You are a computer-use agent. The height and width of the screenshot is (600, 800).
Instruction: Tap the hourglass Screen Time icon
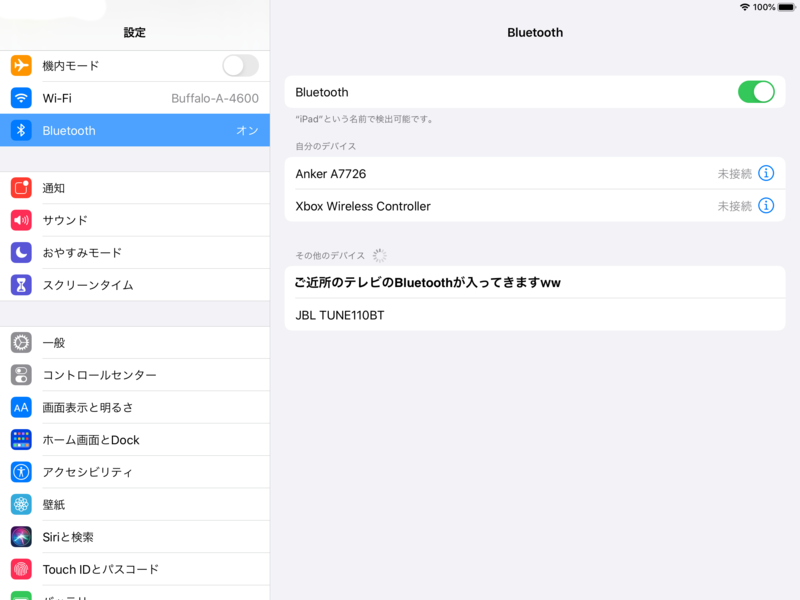[x=21, y=285]
